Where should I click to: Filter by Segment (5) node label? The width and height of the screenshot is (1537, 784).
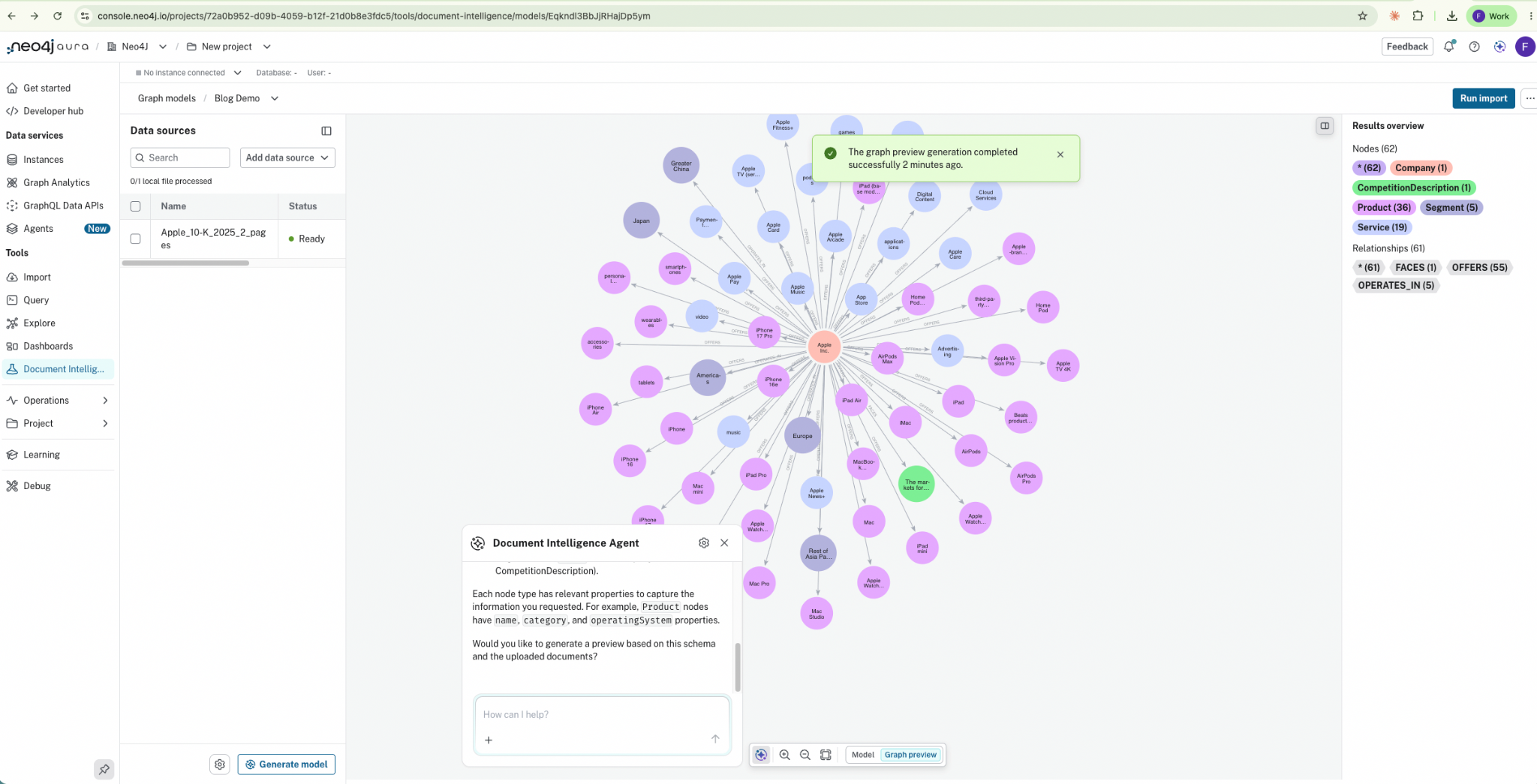click(1451, 208)
